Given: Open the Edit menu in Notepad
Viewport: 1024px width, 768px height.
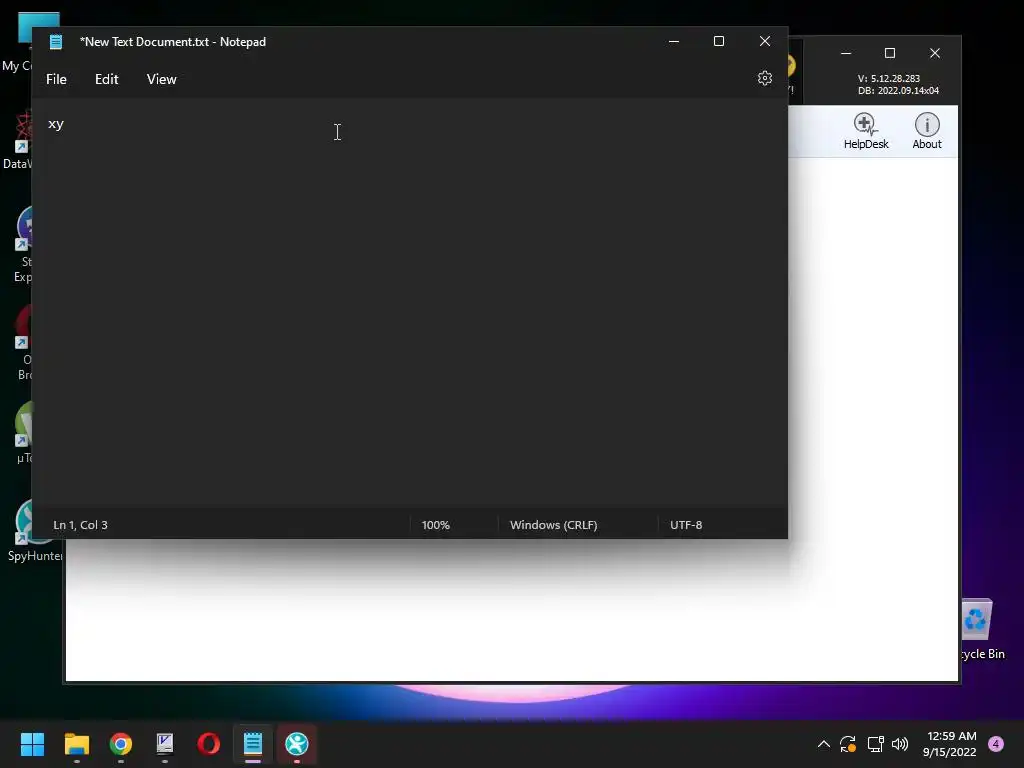Looking at the screenshot, I should tap(106, 79).
